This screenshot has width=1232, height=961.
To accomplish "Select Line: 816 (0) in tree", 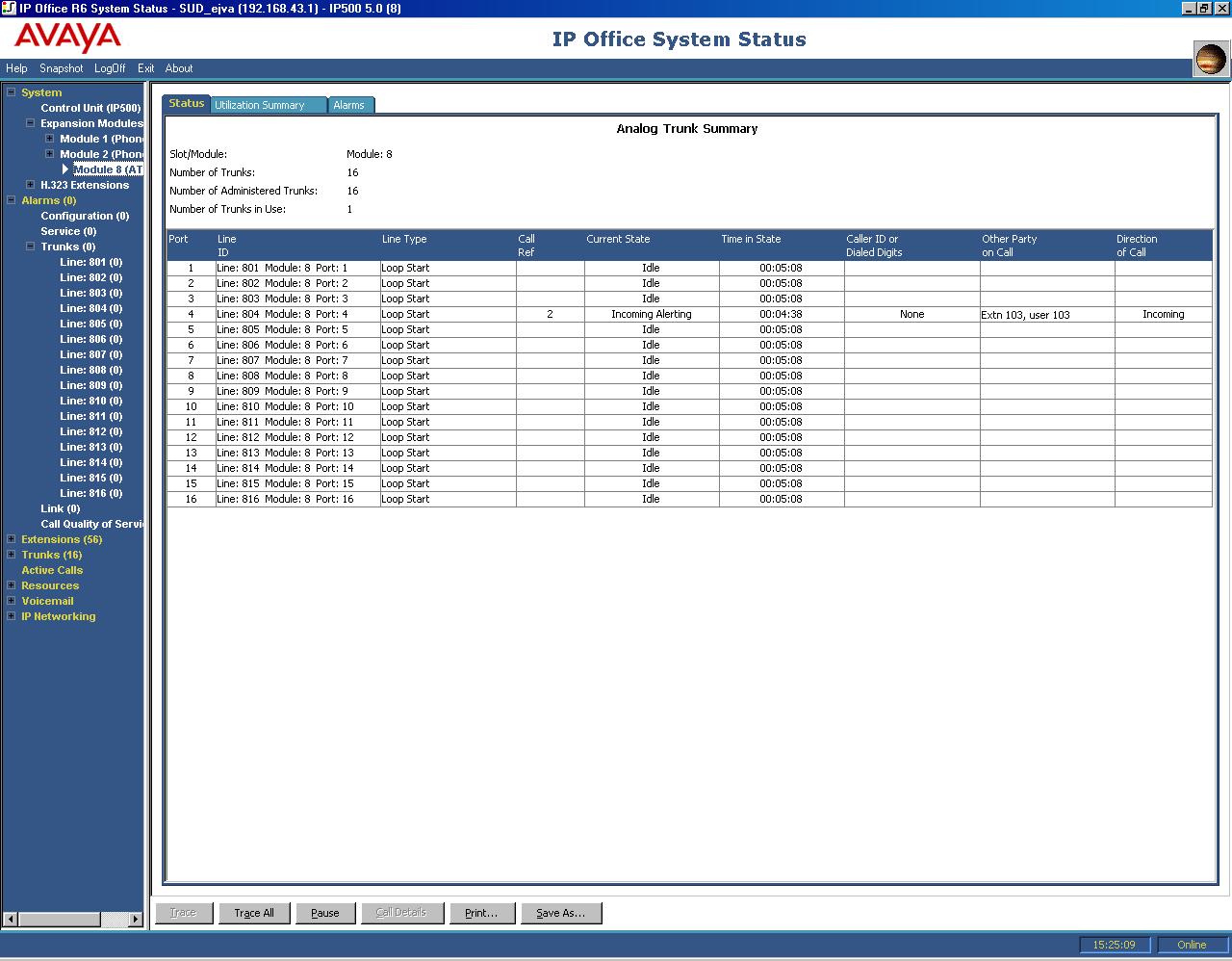I will (x=91, y=493).
